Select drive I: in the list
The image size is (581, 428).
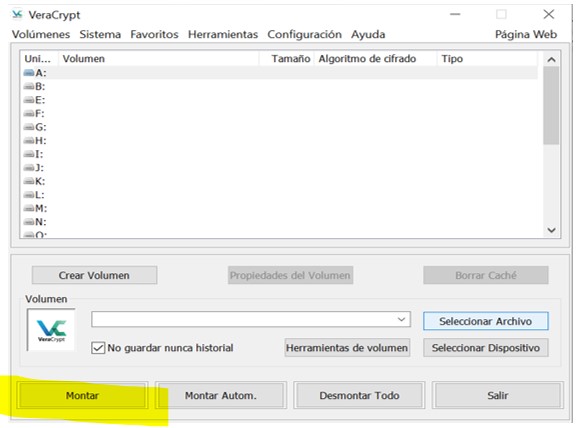(x=279, y=154)
